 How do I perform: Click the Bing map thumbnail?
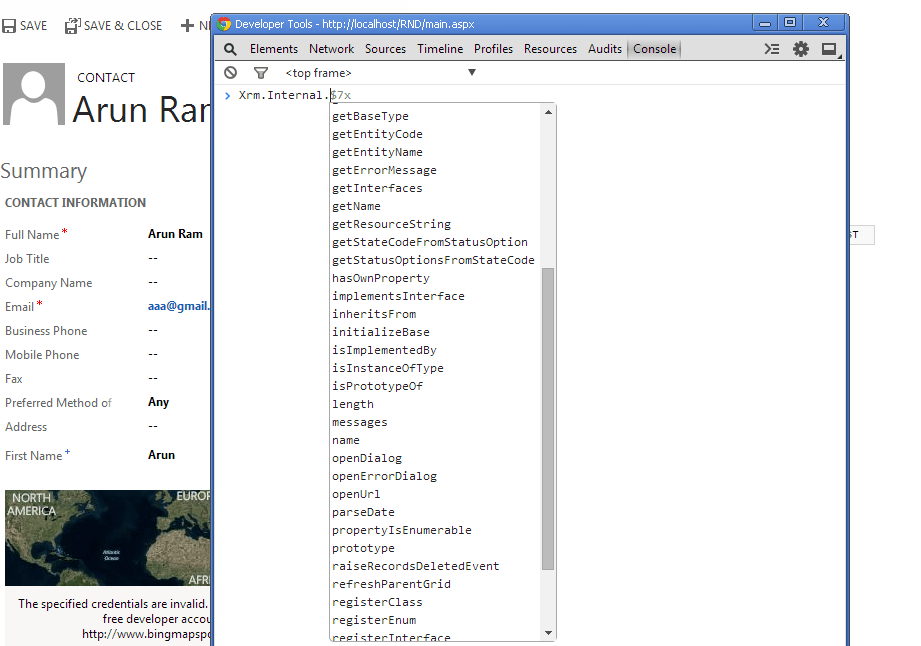coord(107,538)
